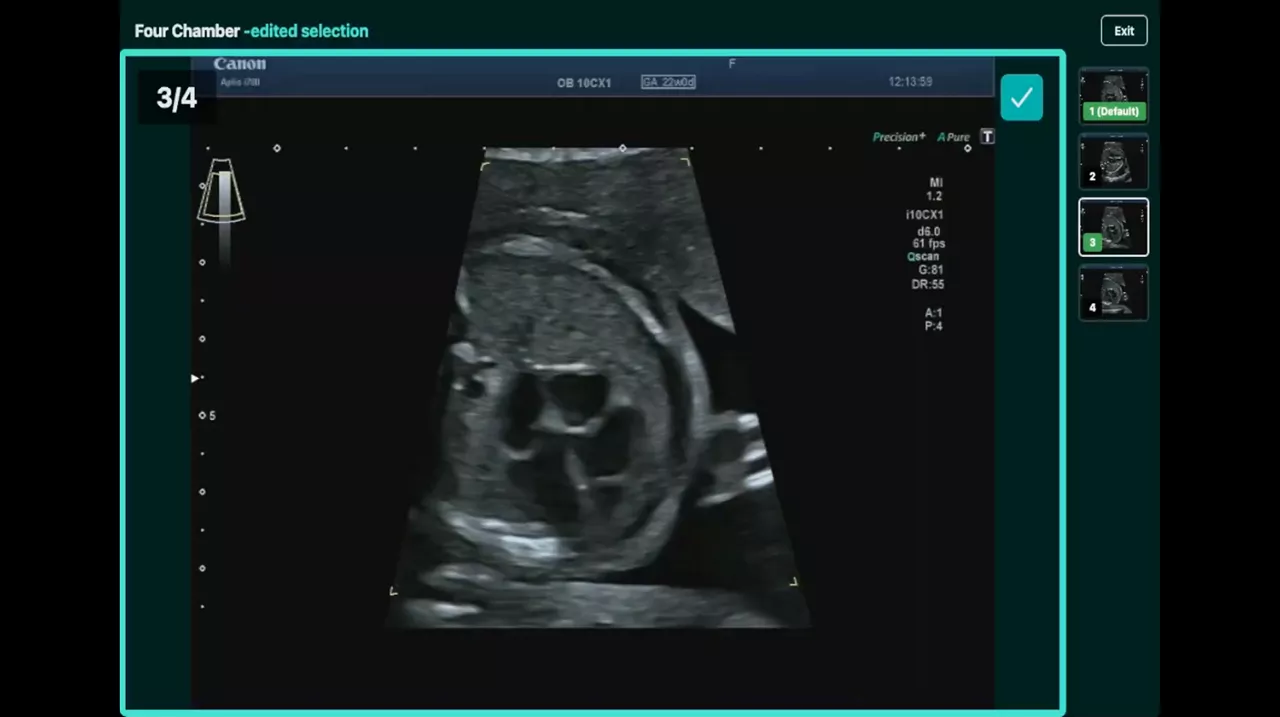Click the white focus arrow on depth scale
The height and width of the screenshot is (717, 1280).
(195, 378)
